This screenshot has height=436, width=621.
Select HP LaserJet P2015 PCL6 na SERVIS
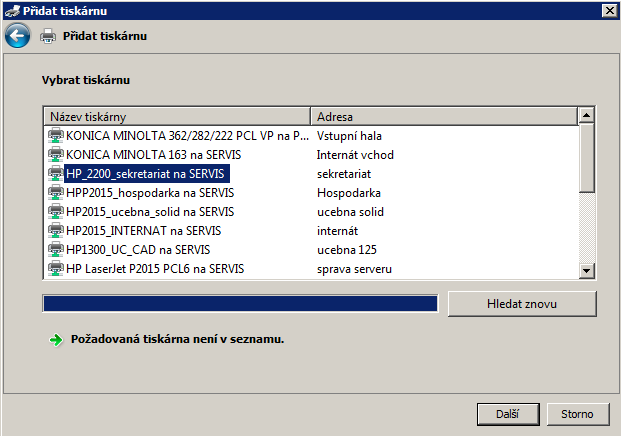(155, 269)
